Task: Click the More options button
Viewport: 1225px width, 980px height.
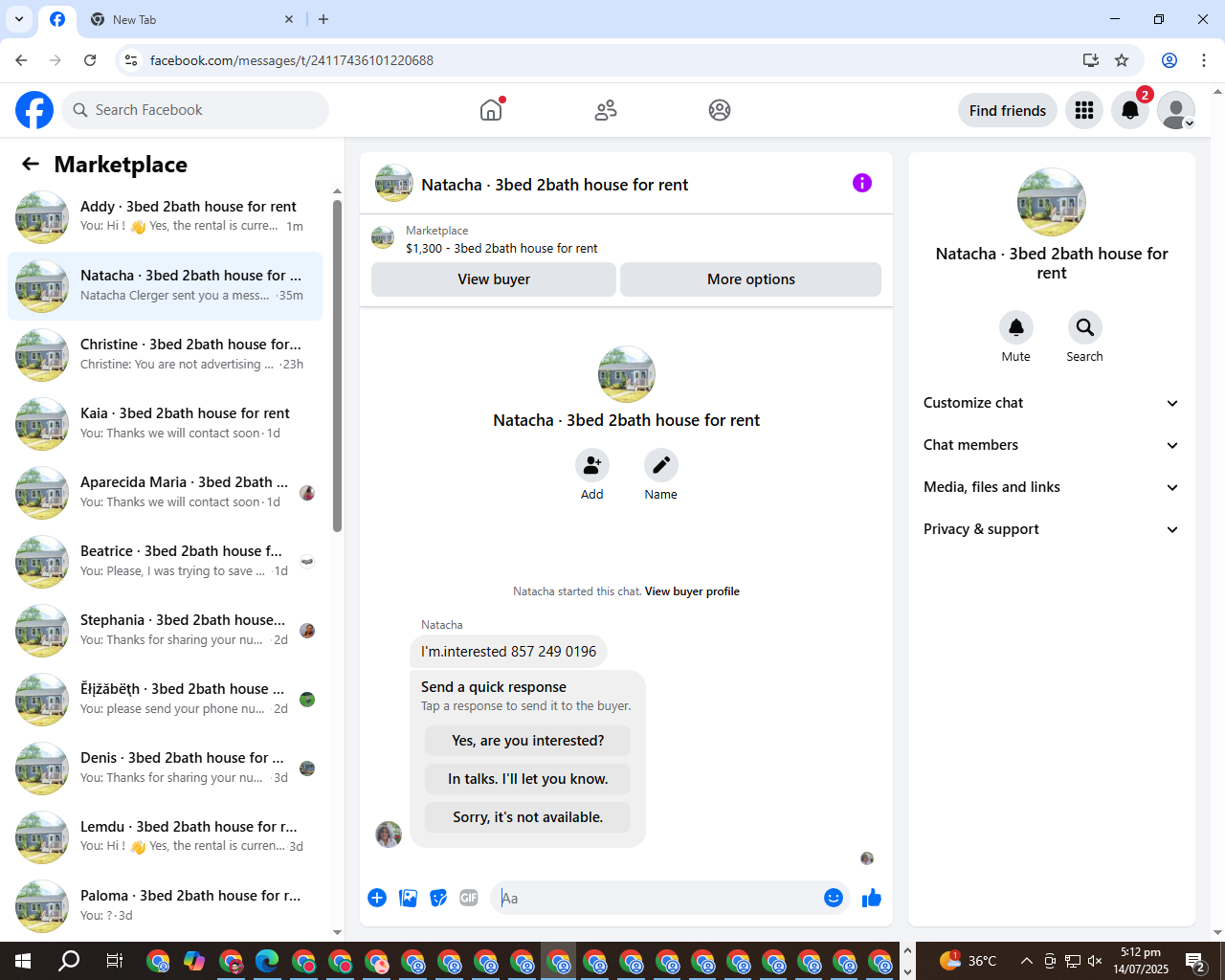Action: 751,279
